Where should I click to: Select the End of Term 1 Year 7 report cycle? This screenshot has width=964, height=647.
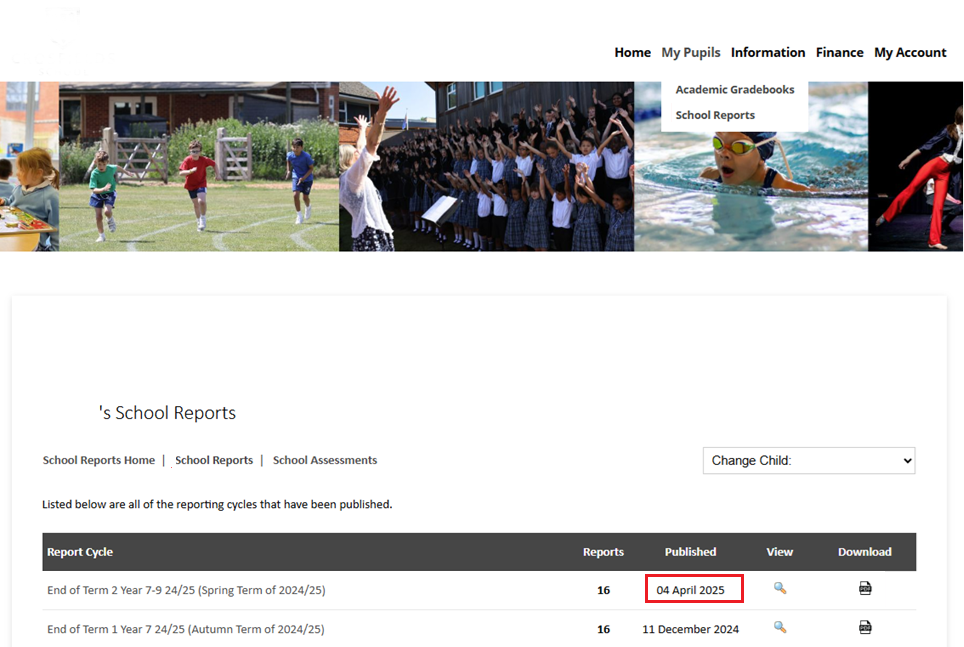(185, 629)
